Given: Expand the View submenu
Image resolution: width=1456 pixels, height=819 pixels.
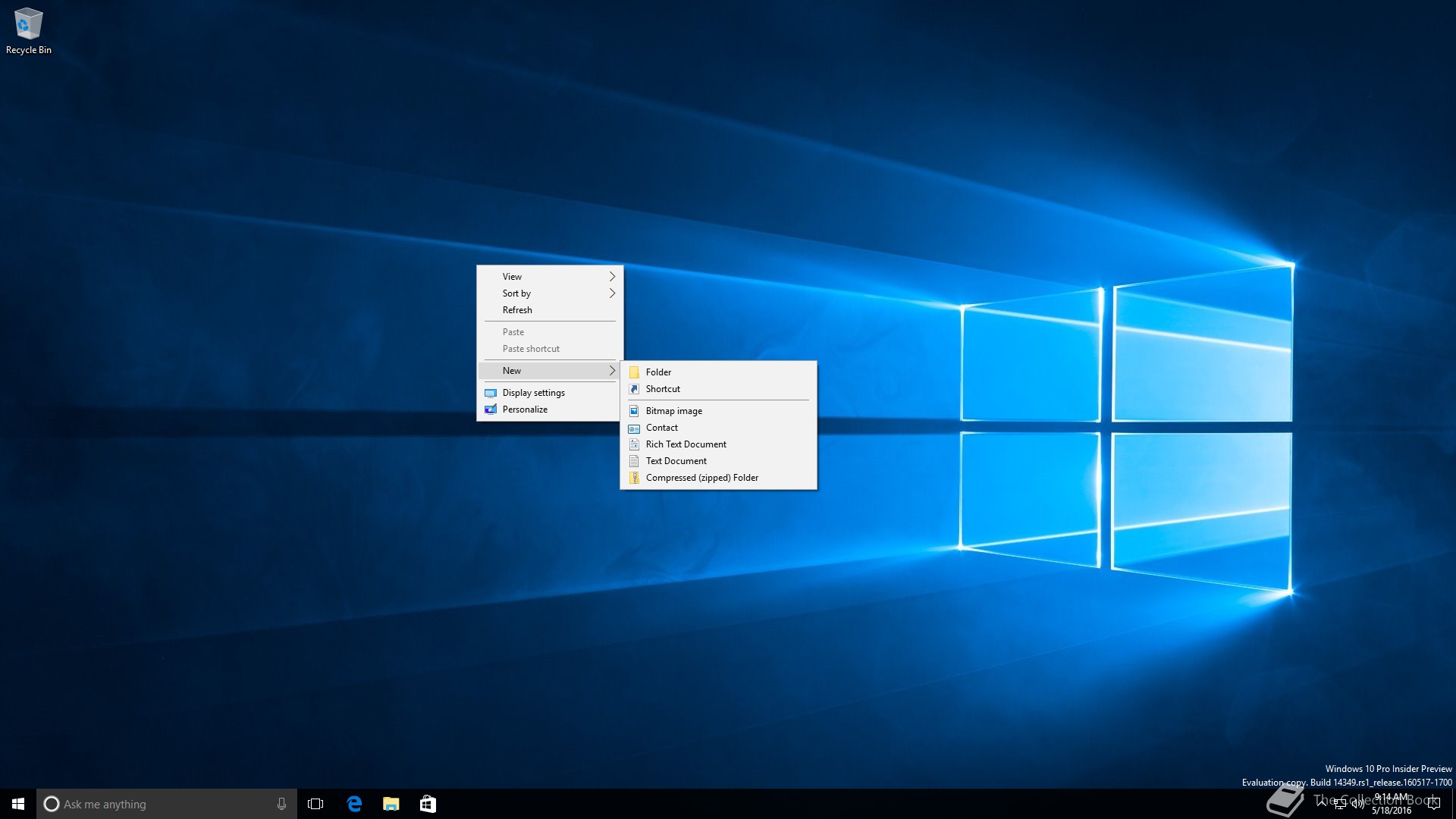Looking at the screenshot, I should click(550, 277).
